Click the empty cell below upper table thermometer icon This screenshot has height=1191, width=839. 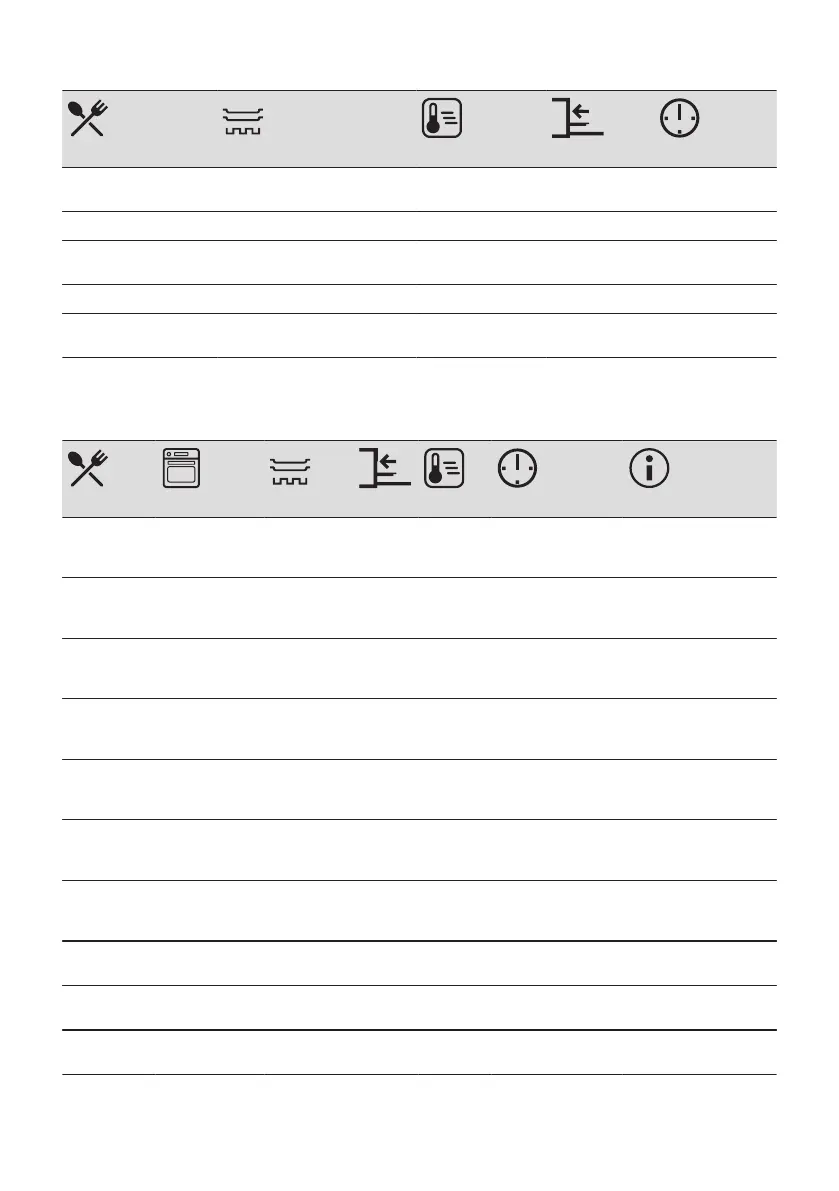(x=481, y=189)
